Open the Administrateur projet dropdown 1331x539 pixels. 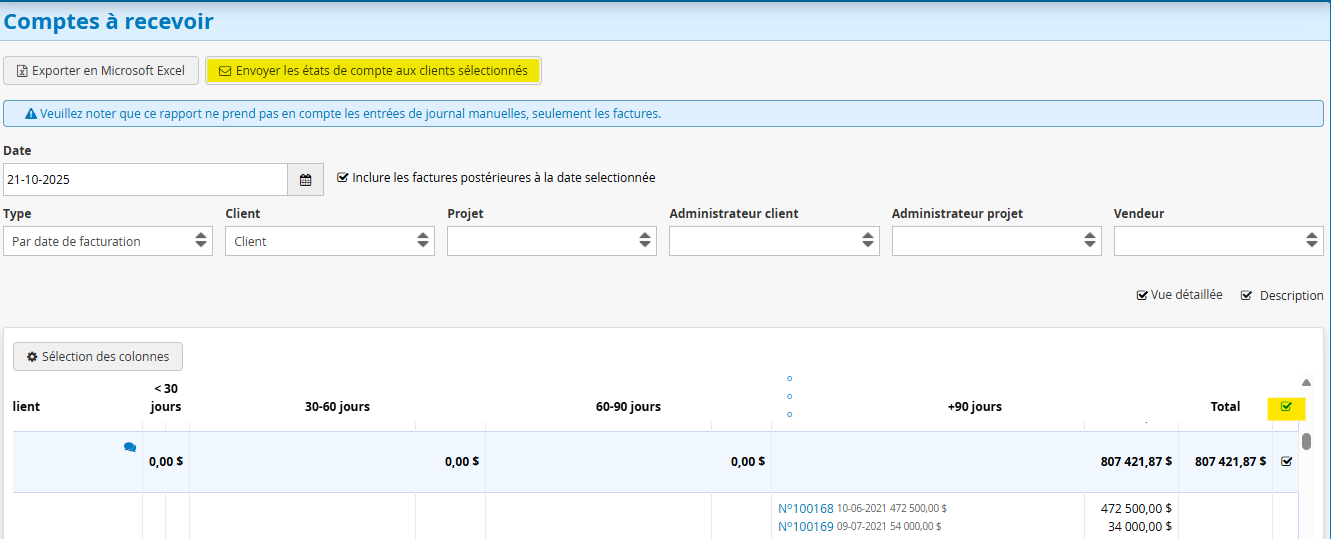996,241
